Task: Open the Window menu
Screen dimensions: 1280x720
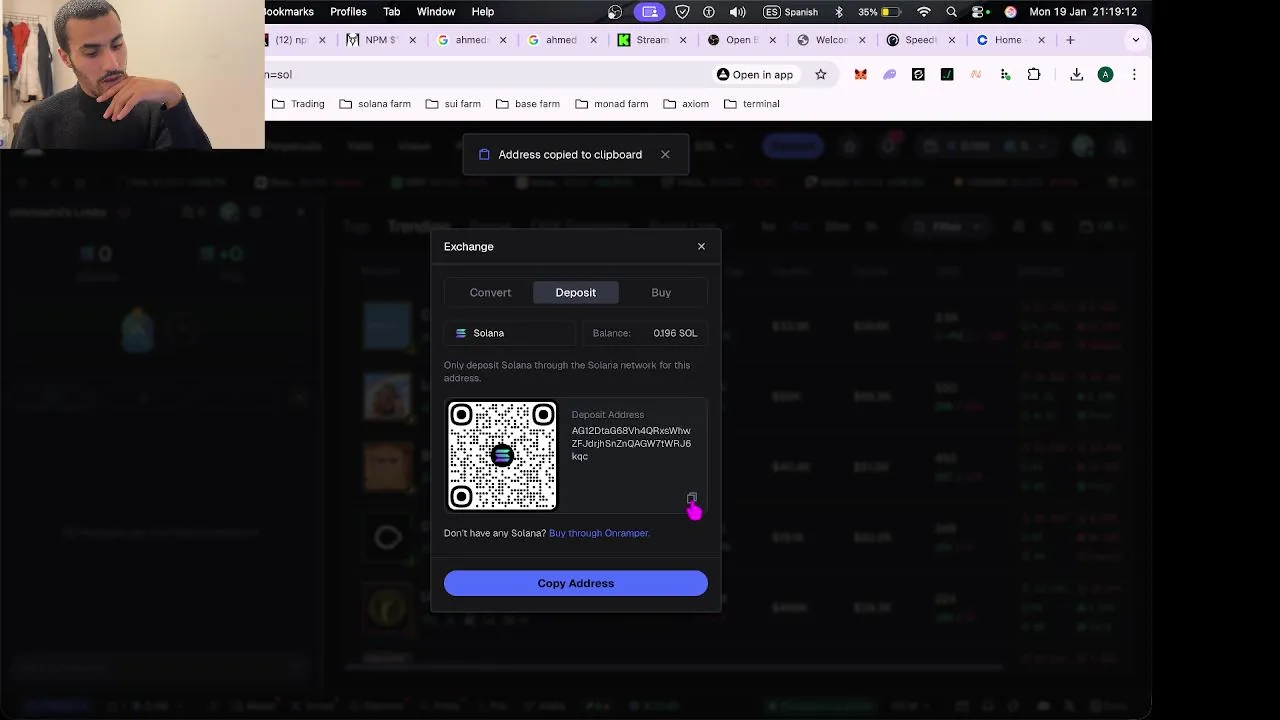Action: (x=436, y=12)
